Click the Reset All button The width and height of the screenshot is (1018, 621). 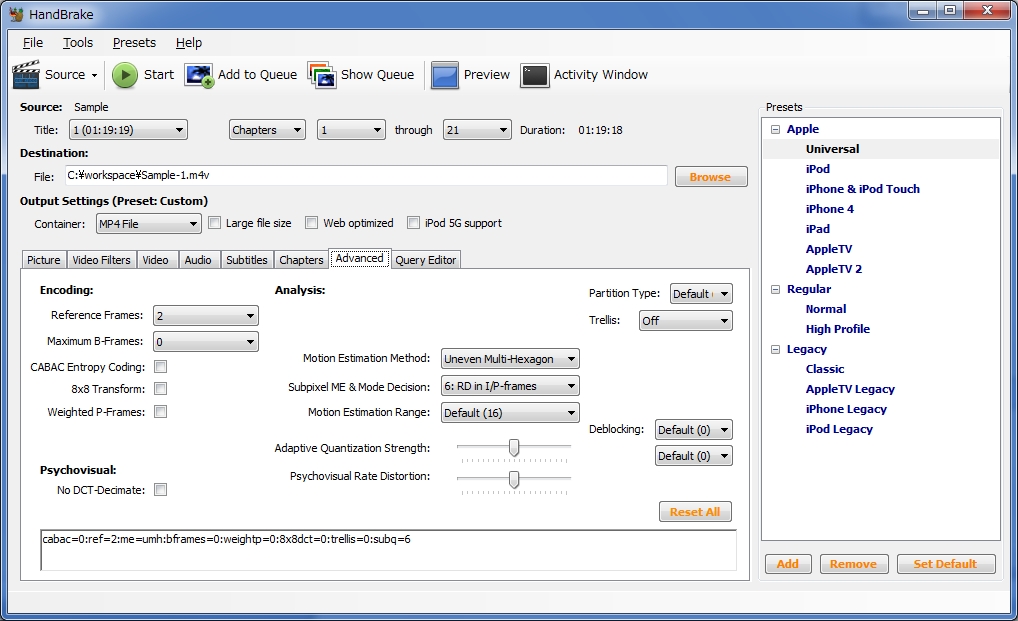tap(695, 512)
